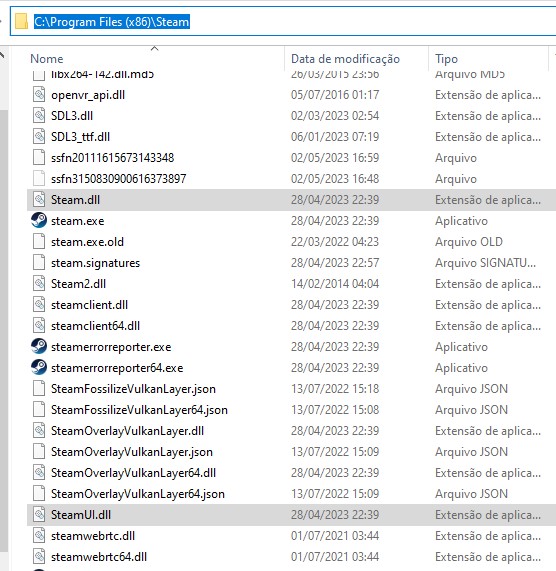Click the steam.signatures file icon
The image size is (556, 571).
[39, 263]
